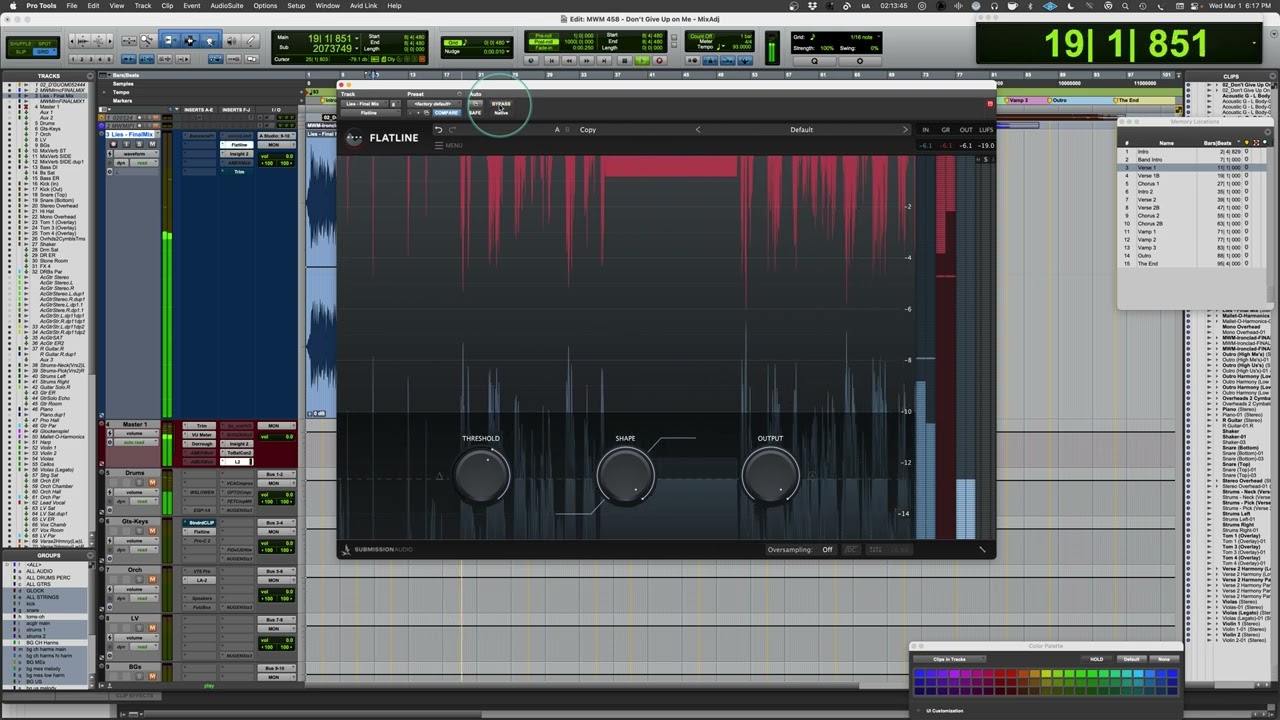Click the Vamp 3 marker on timeline
Viewport: 1280px width, 720px height.
tap(1020, 100)
